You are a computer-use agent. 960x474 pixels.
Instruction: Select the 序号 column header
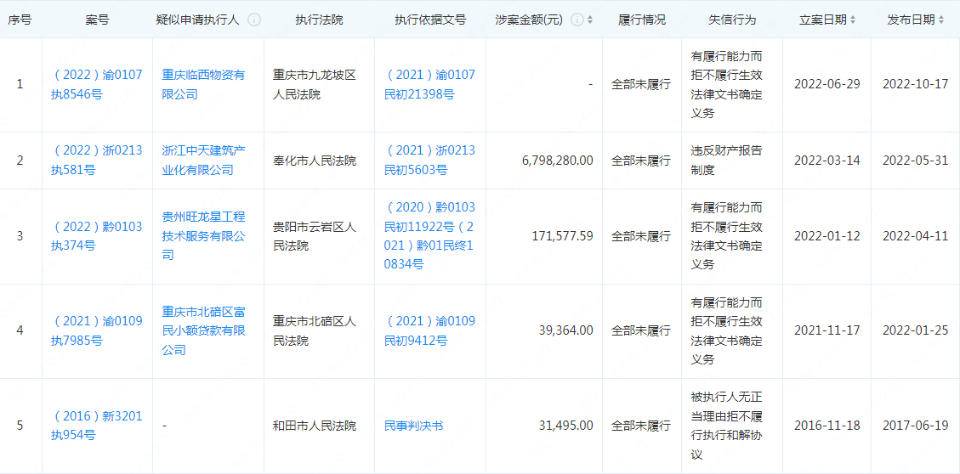pos(19,20)
